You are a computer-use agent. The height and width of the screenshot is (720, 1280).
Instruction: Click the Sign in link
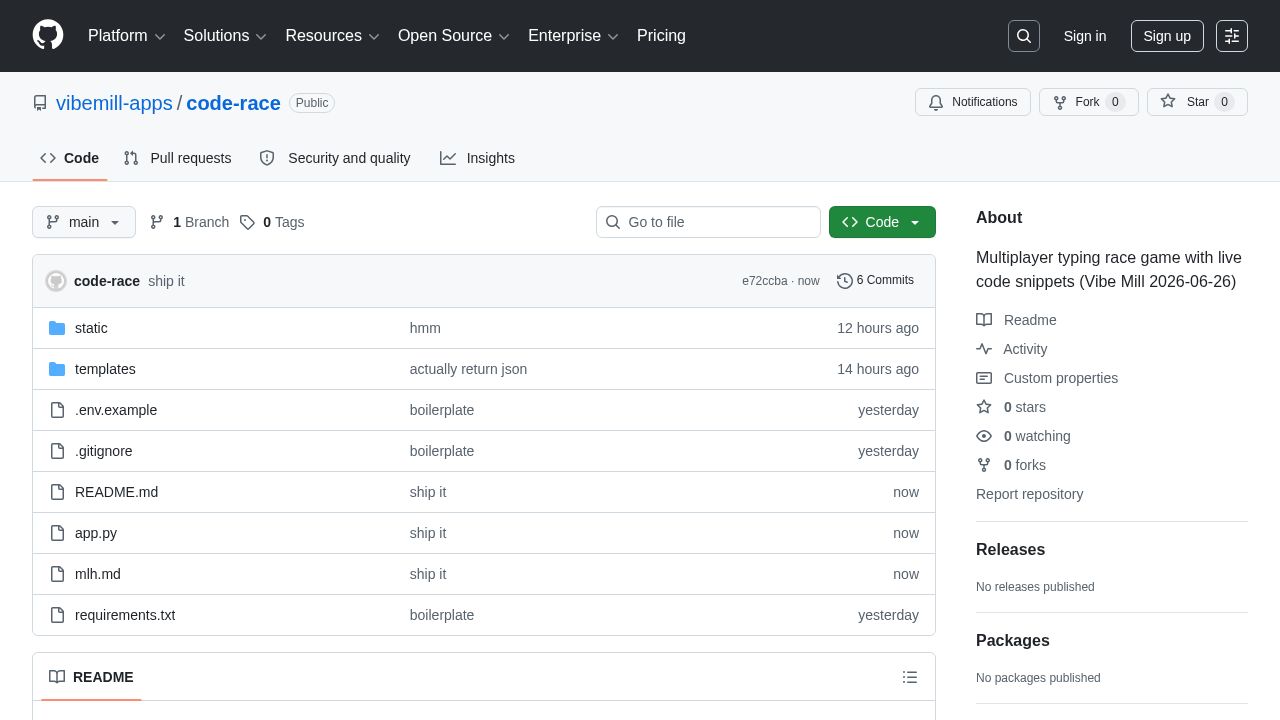point(1085,36)
